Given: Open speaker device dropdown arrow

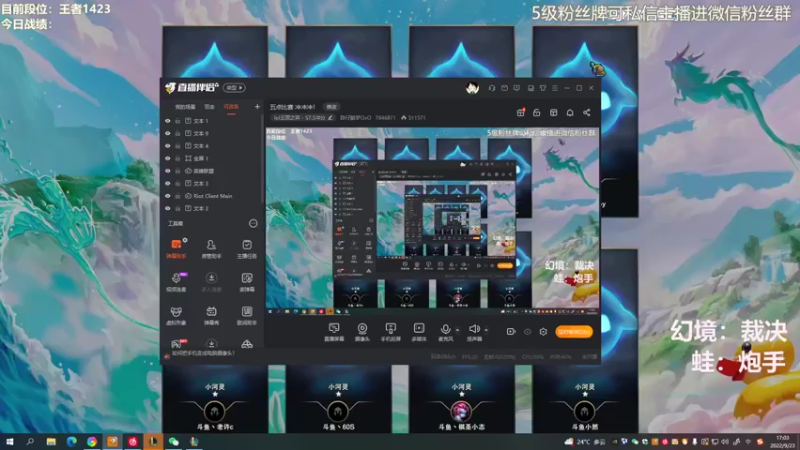Looking at the screenshot, I should [x=486, y=330].
